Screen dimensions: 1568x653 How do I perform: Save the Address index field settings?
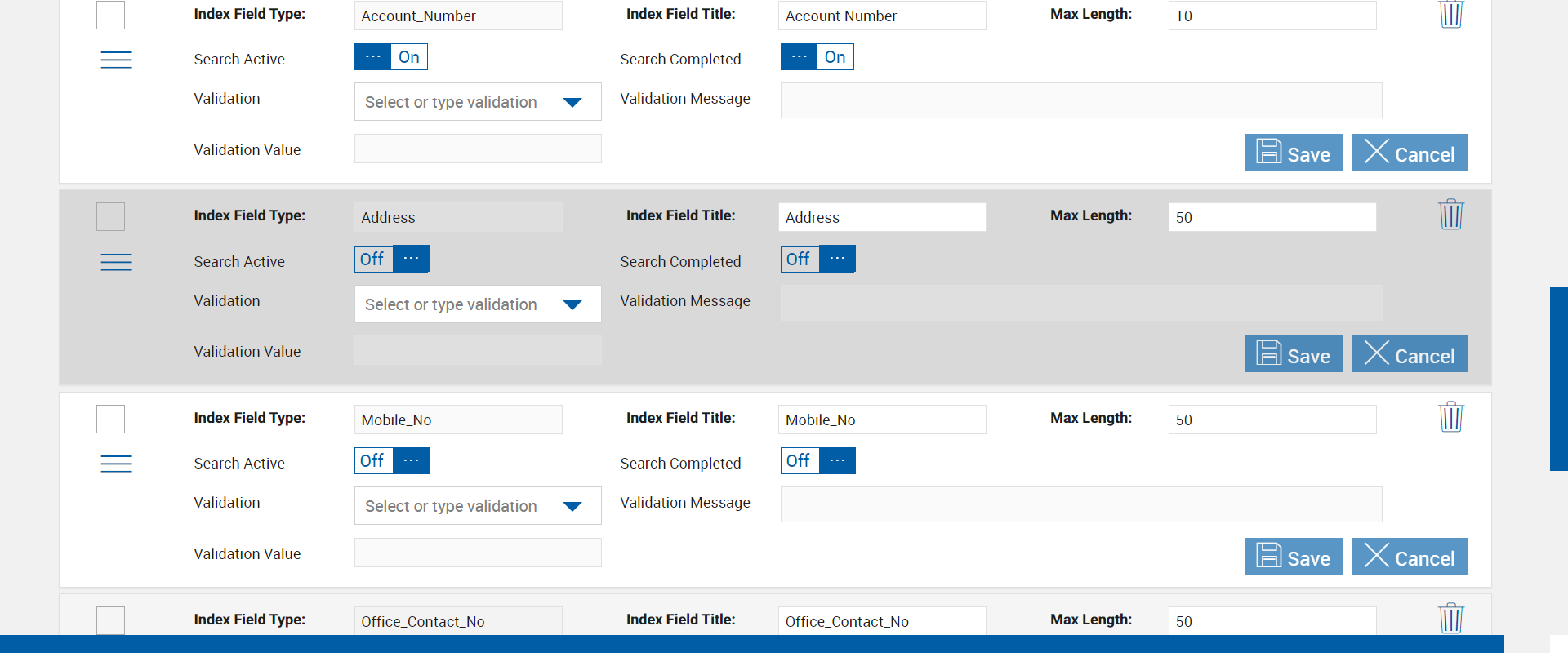[1293, 354]
